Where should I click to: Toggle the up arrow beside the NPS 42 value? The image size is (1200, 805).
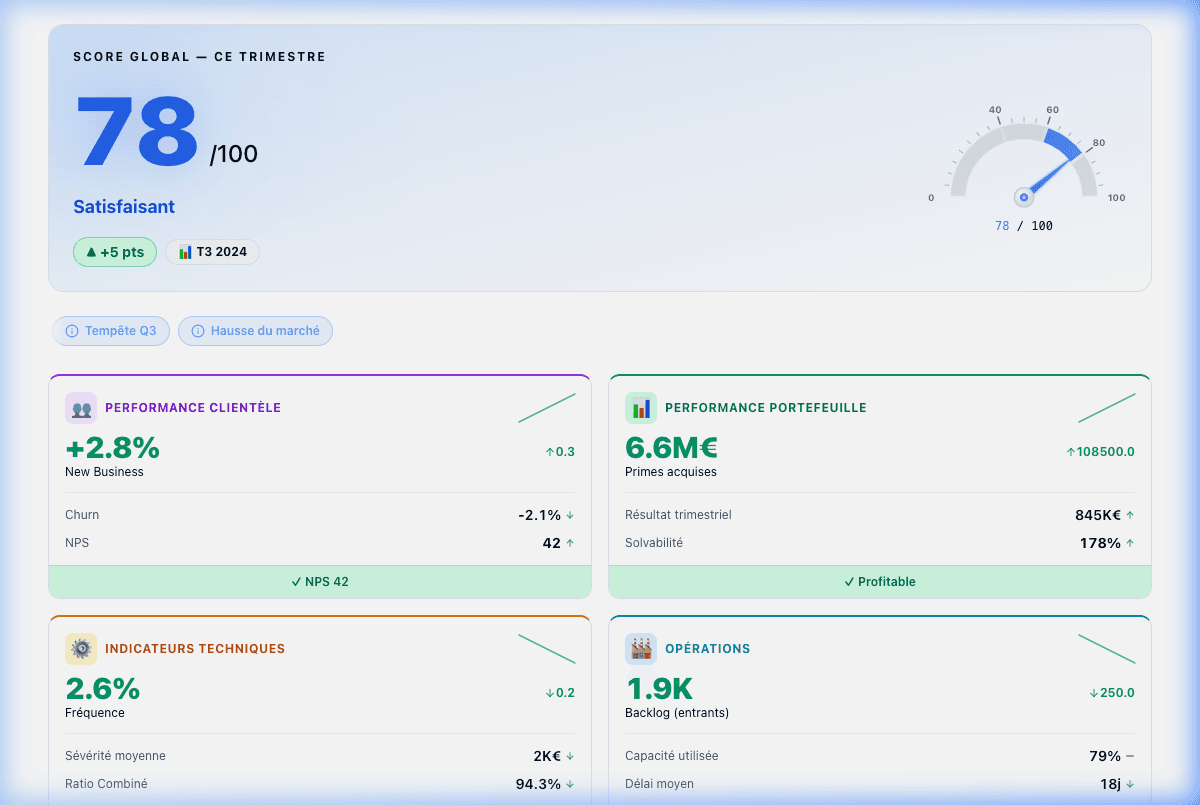coord(568,543)
